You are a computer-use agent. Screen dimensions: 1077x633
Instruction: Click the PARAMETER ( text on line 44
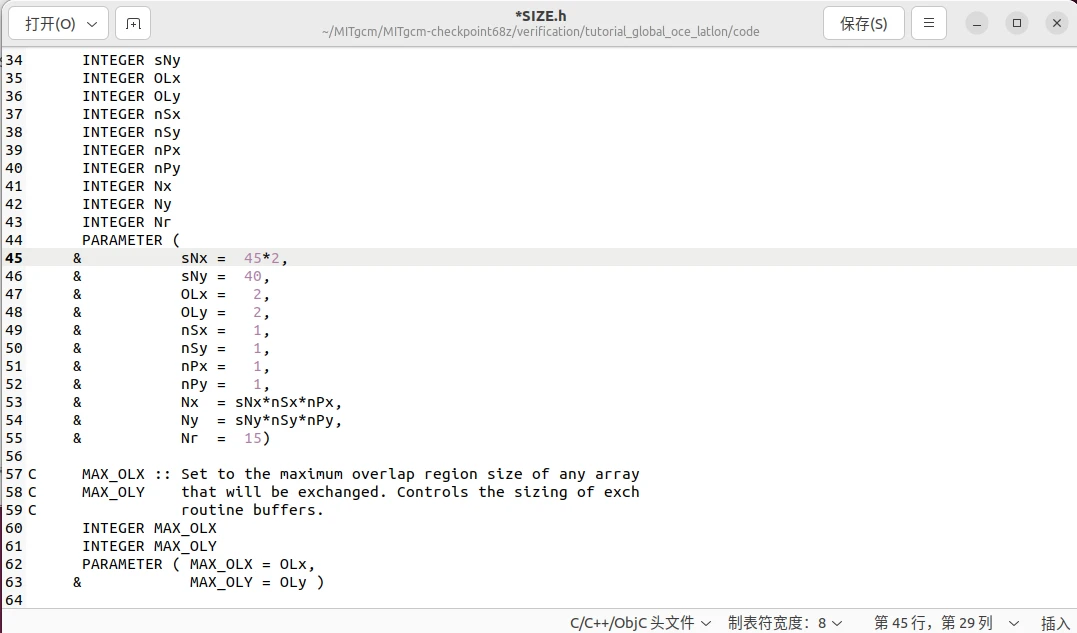click(130, 240)
